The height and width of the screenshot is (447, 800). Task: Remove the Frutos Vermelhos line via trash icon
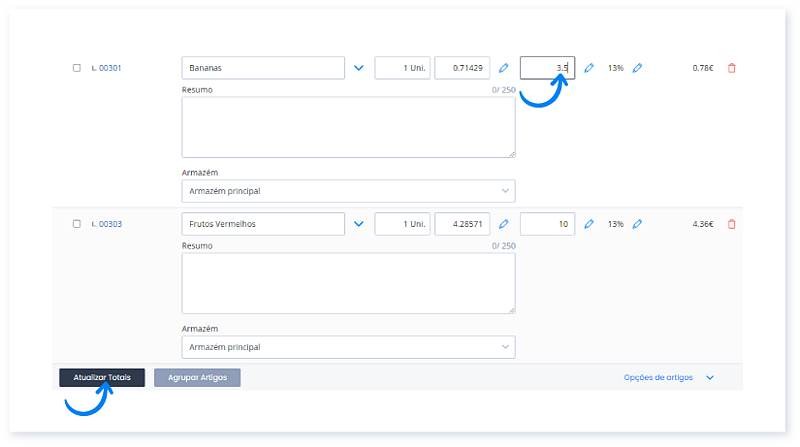pyautogui.click(x=731, y=224)
